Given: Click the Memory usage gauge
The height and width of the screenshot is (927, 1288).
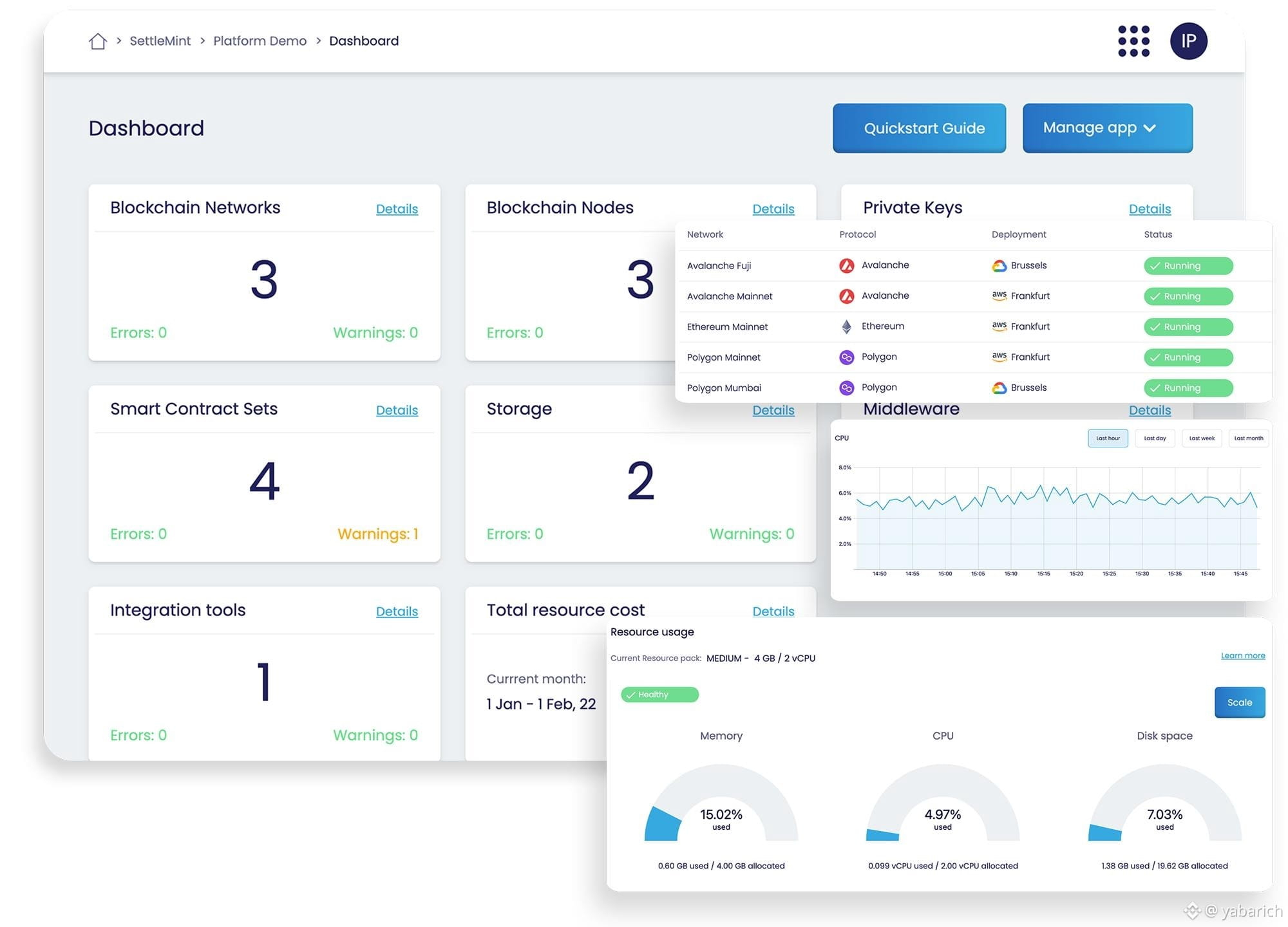Looking at the screenshot, I should click(721, 805).
